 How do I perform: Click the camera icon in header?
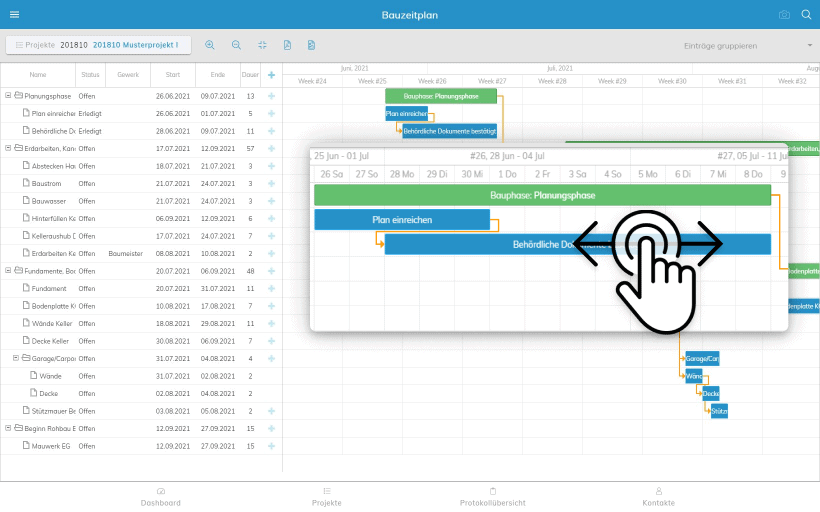(x=784, y=15)
